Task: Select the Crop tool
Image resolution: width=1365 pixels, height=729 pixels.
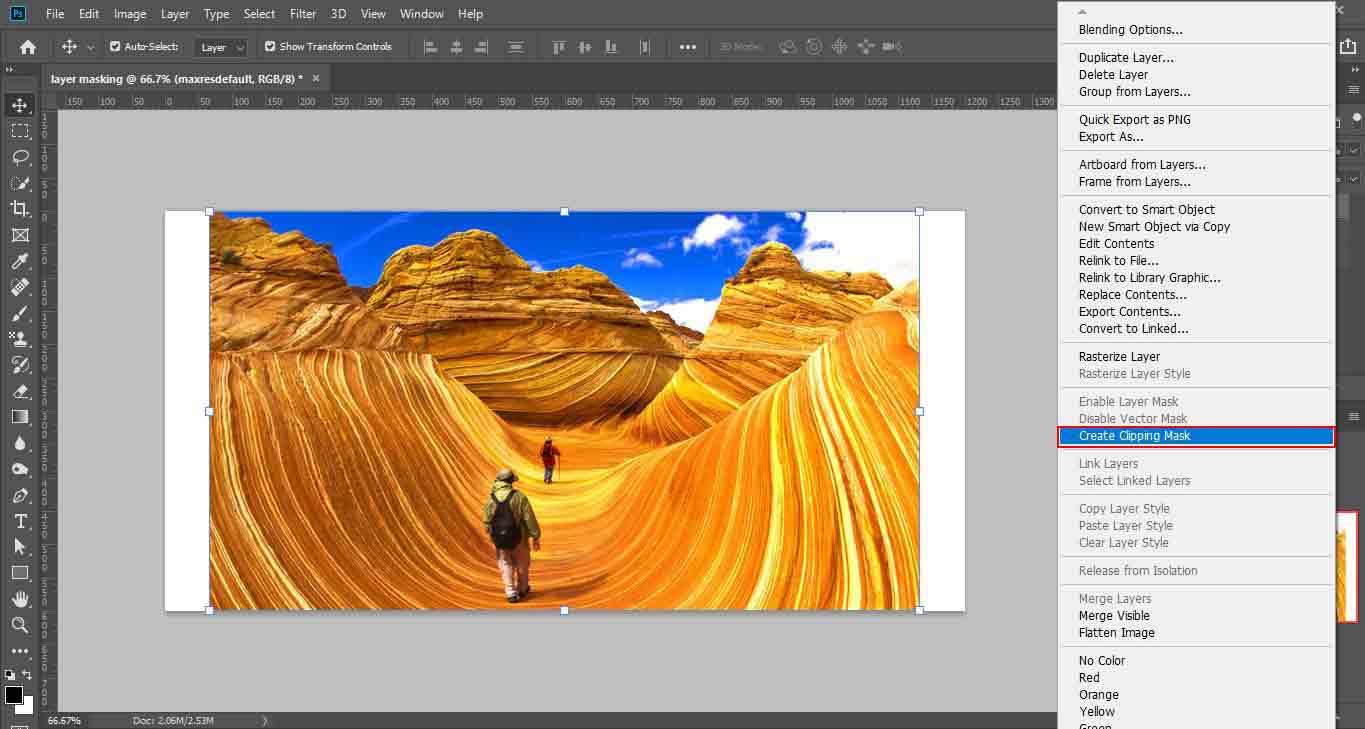Action: (20, 209)
